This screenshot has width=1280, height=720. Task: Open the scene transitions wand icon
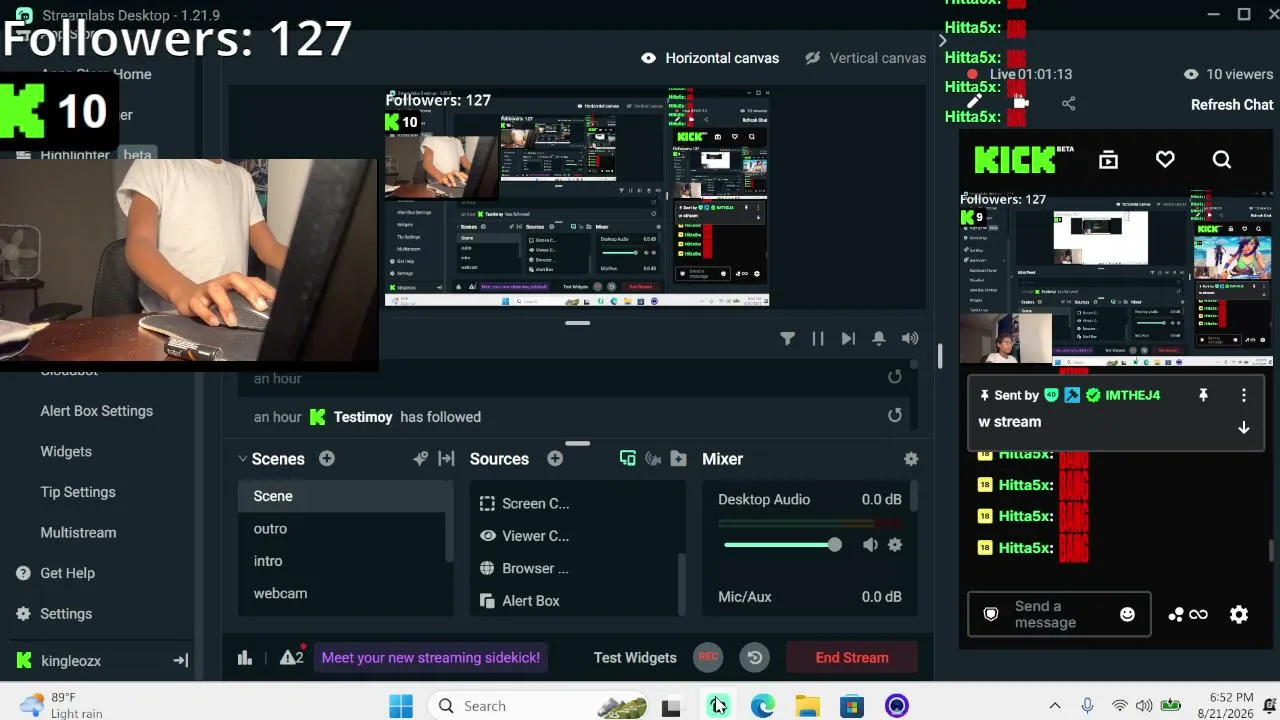(420, 459)
